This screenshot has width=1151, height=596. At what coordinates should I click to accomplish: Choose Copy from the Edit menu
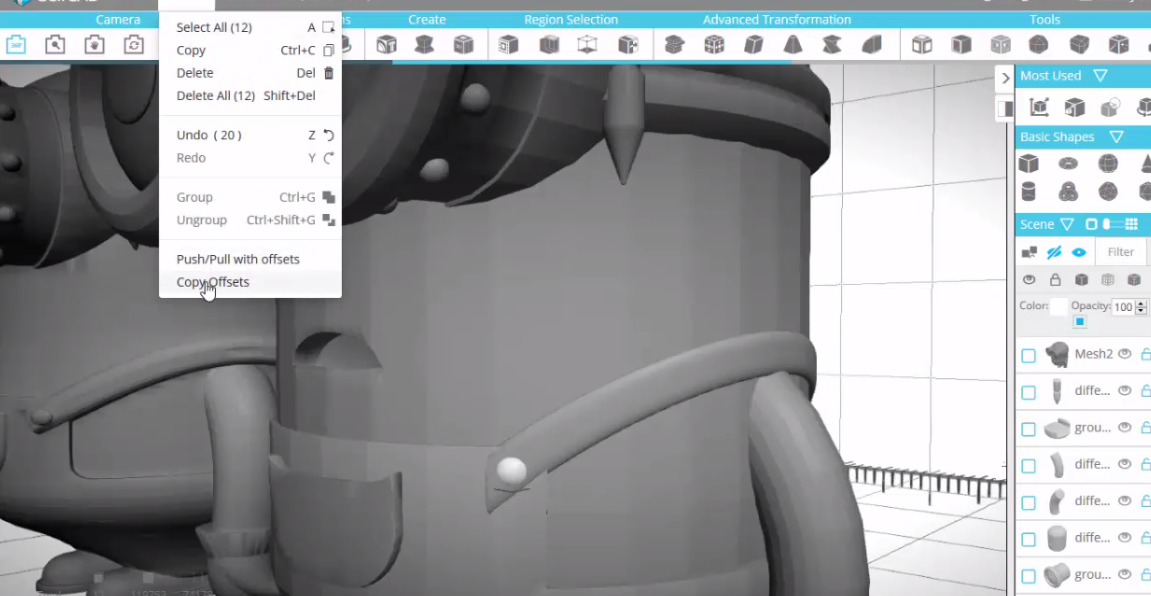[x=250, y=50]
